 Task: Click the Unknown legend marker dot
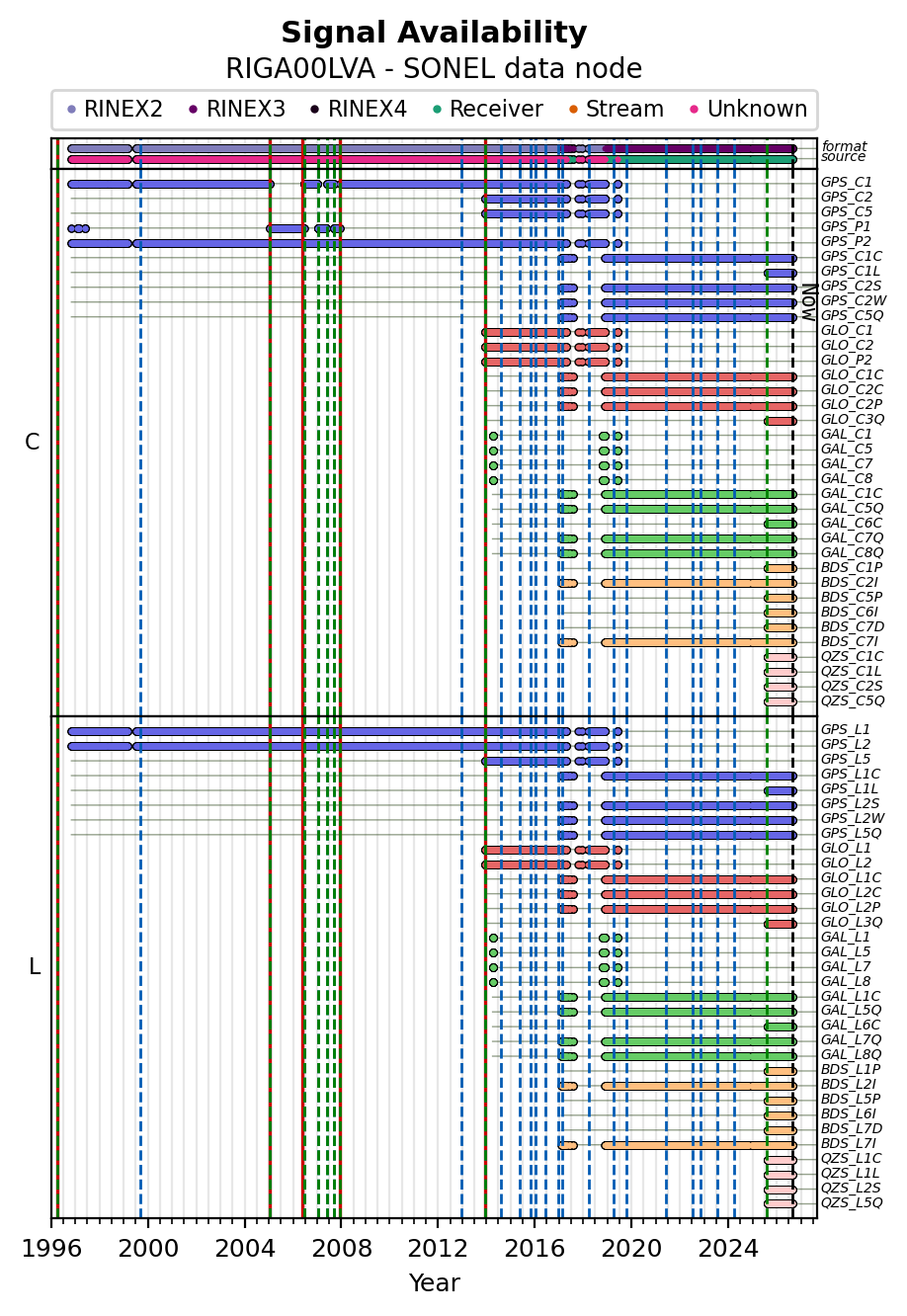(694, 110)
